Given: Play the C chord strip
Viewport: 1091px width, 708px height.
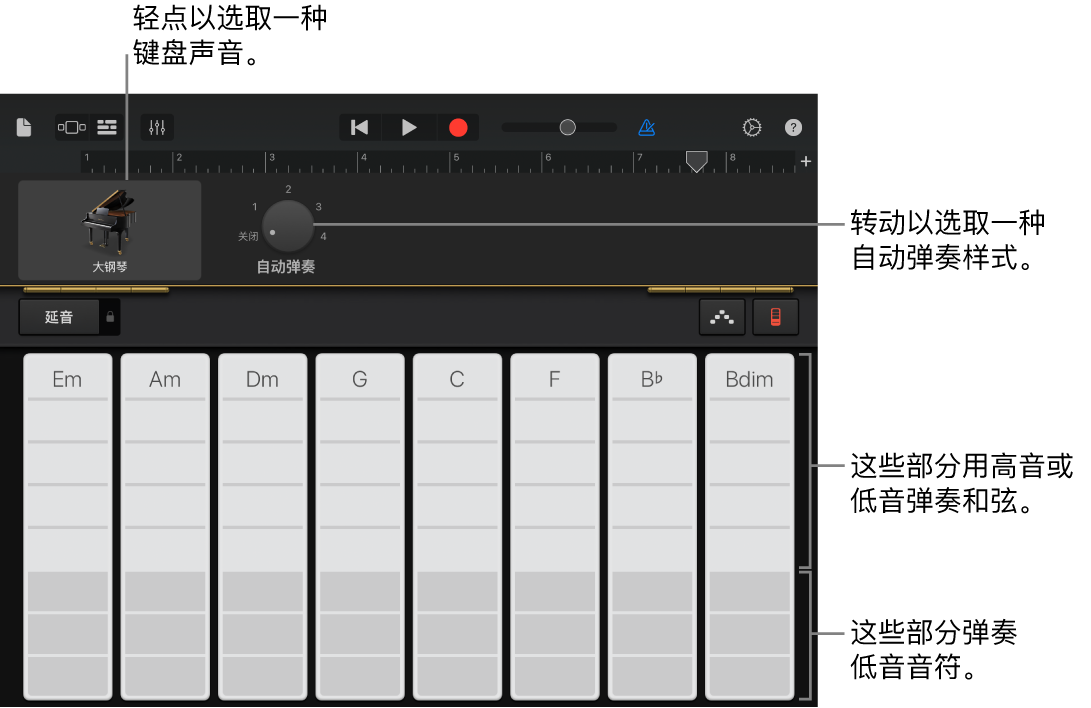Looking at the screenshot, I should click(x=457, y=526).
